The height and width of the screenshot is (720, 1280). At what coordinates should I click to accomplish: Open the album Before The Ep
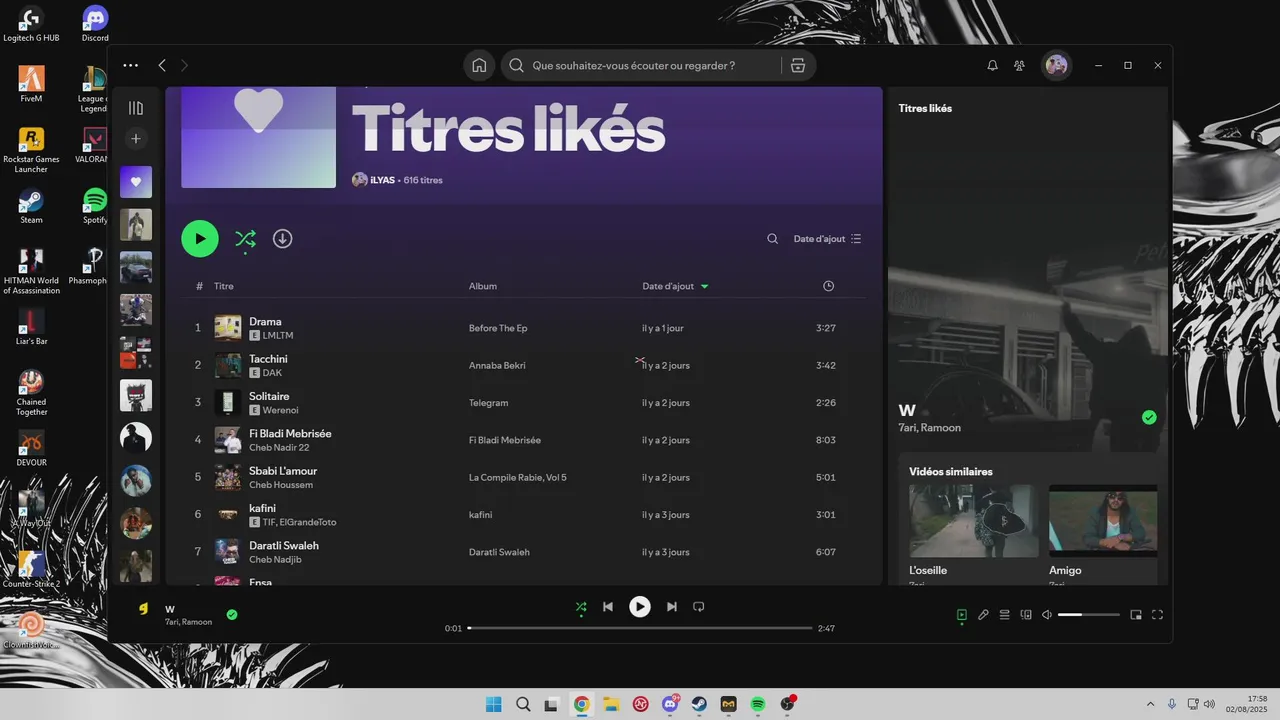(x=498, y=328)
